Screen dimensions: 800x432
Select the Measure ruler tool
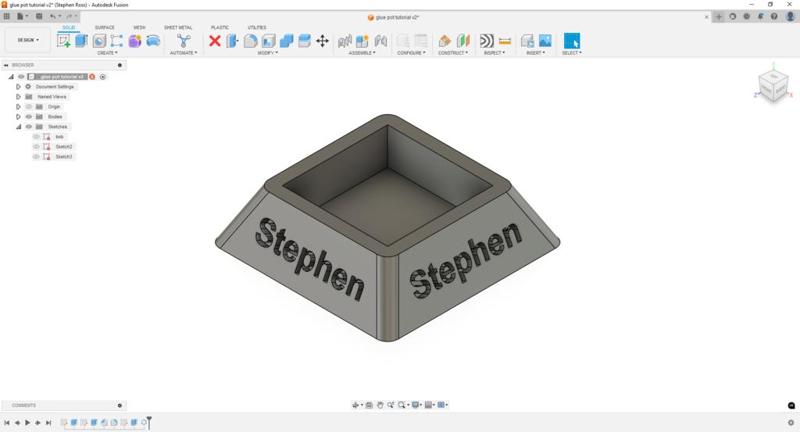click(x=505, y=41)
